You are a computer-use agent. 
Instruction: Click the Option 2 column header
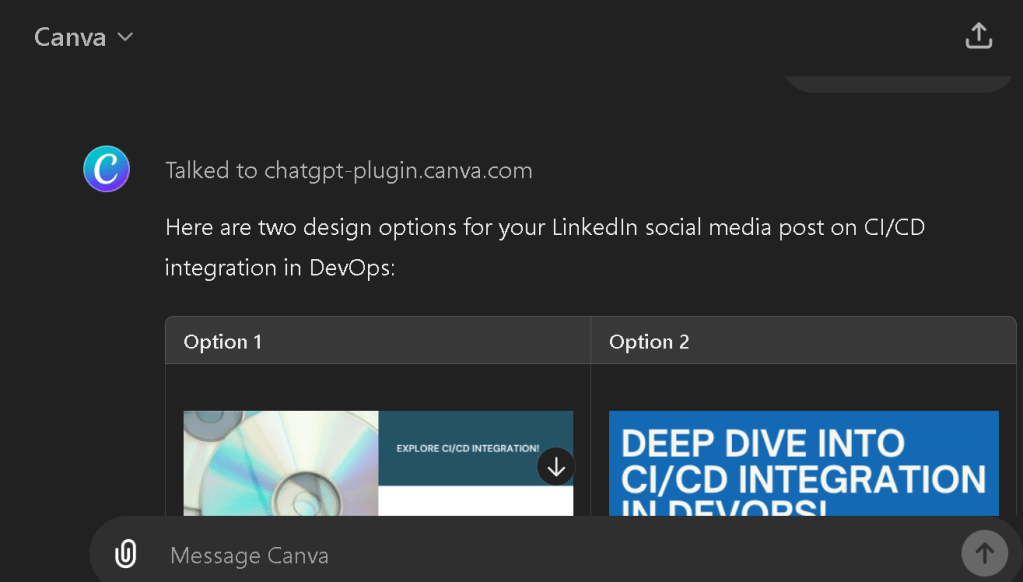(803, 341)
